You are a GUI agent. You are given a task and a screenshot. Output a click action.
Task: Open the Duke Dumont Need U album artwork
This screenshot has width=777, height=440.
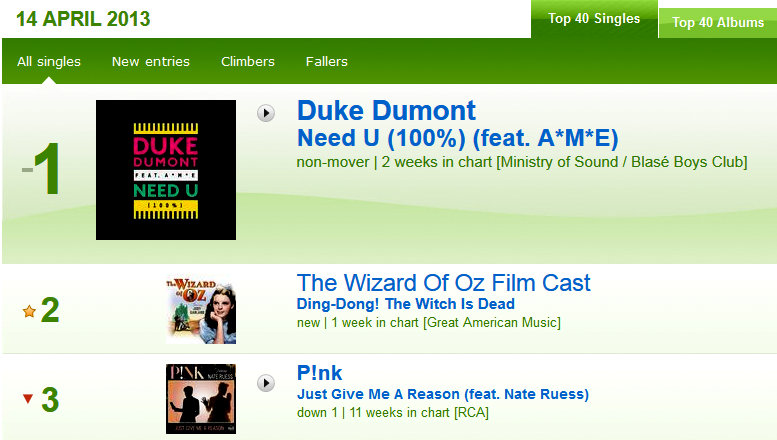point(166,170)
